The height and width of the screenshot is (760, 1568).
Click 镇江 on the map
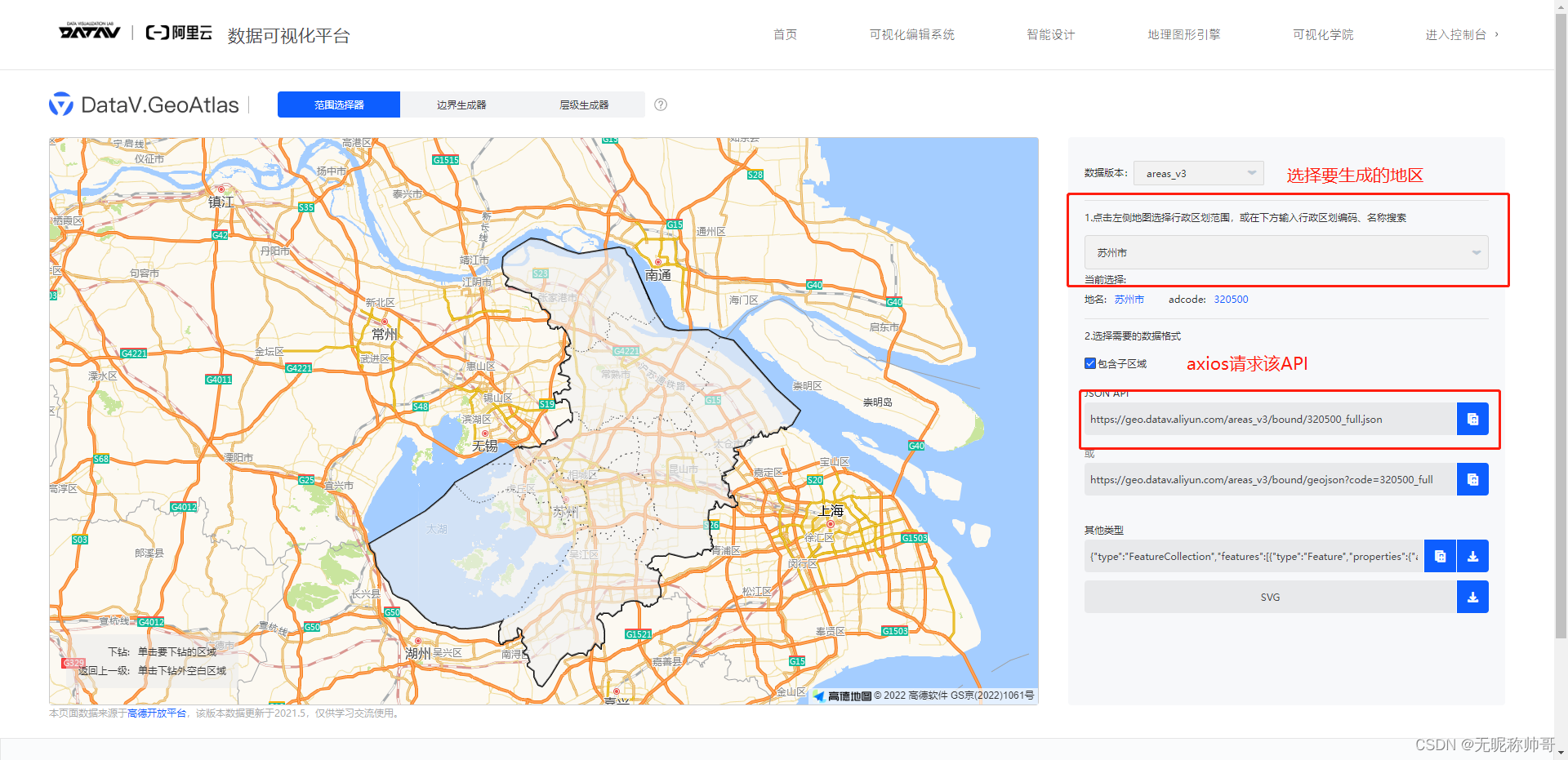221,202
